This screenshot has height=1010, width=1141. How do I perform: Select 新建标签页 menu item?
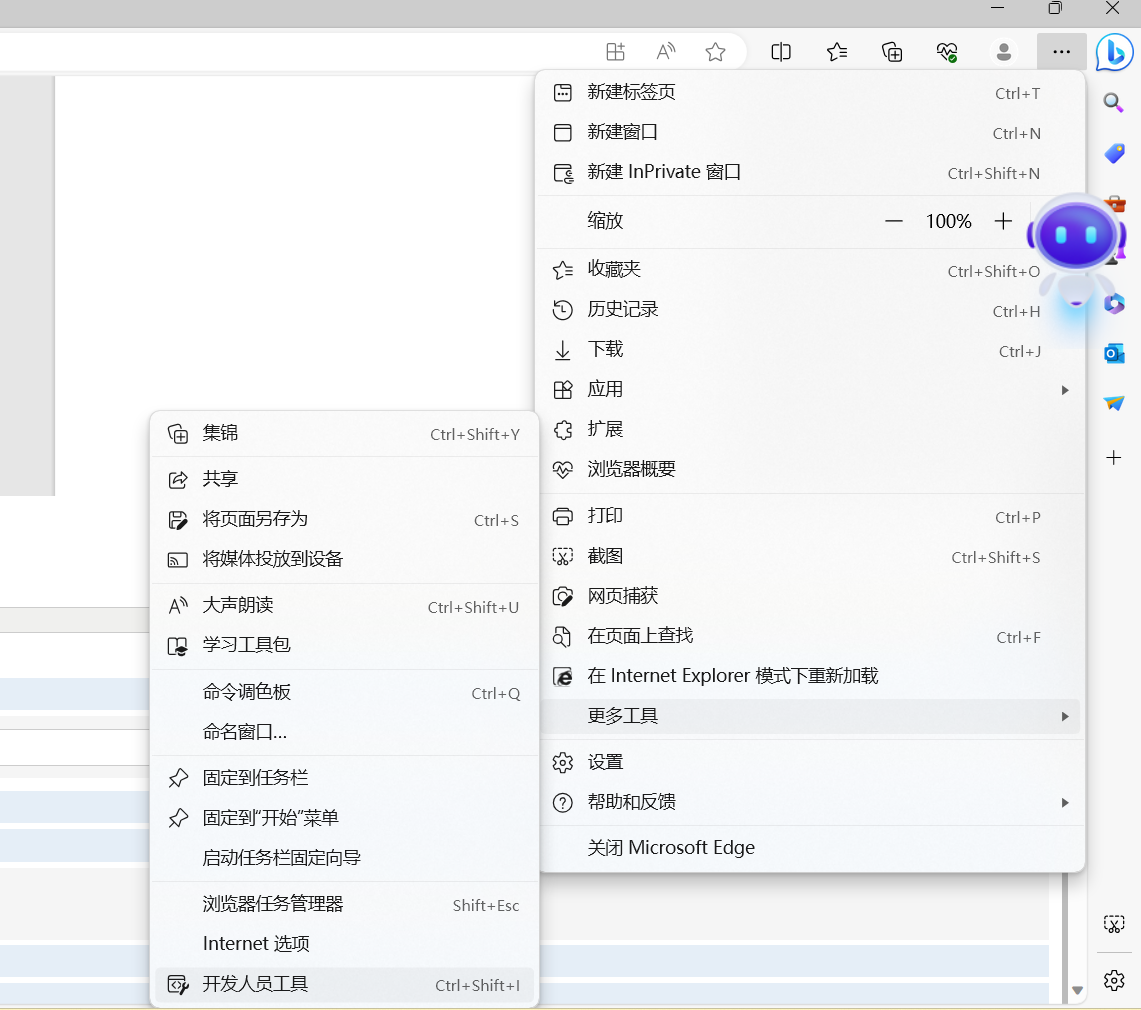811,92
